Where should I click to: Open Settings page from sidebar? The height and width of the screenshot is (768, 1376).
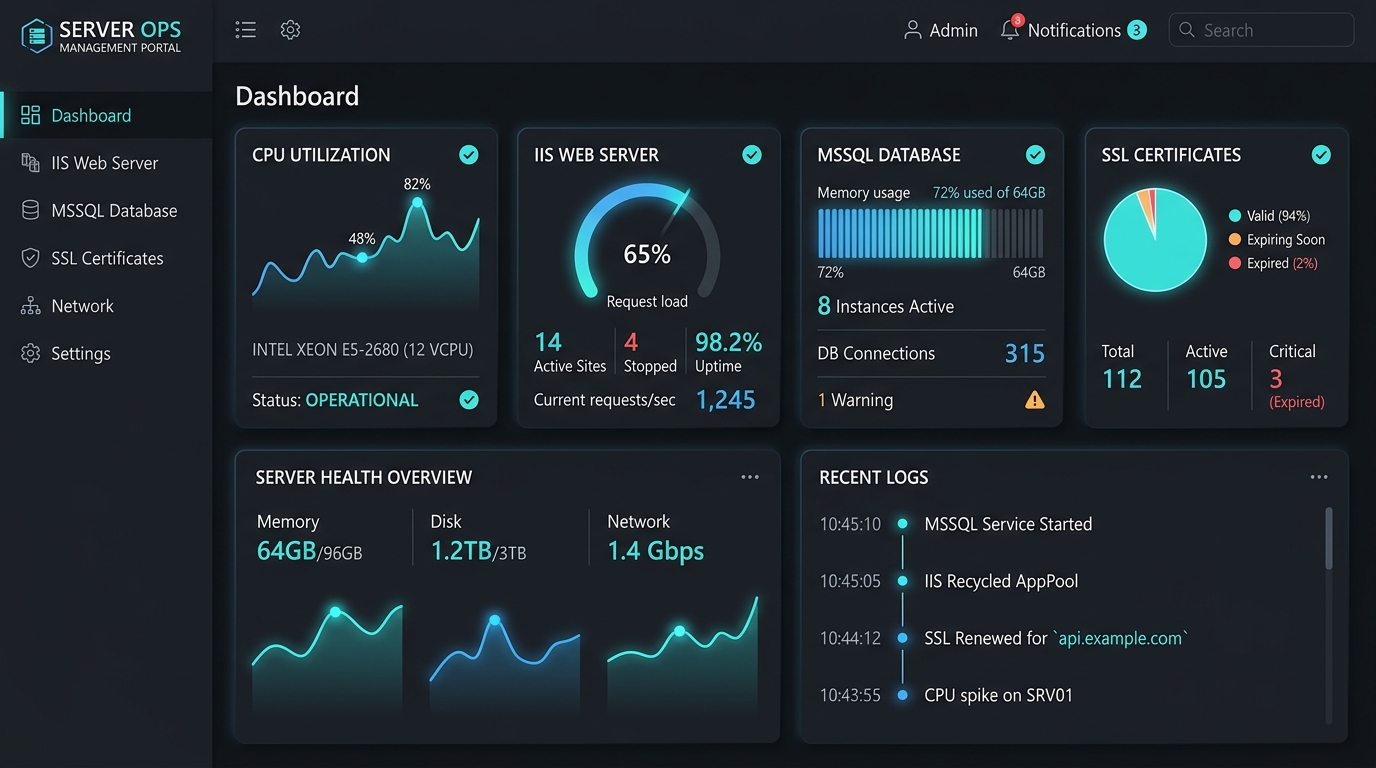[106, 353]
